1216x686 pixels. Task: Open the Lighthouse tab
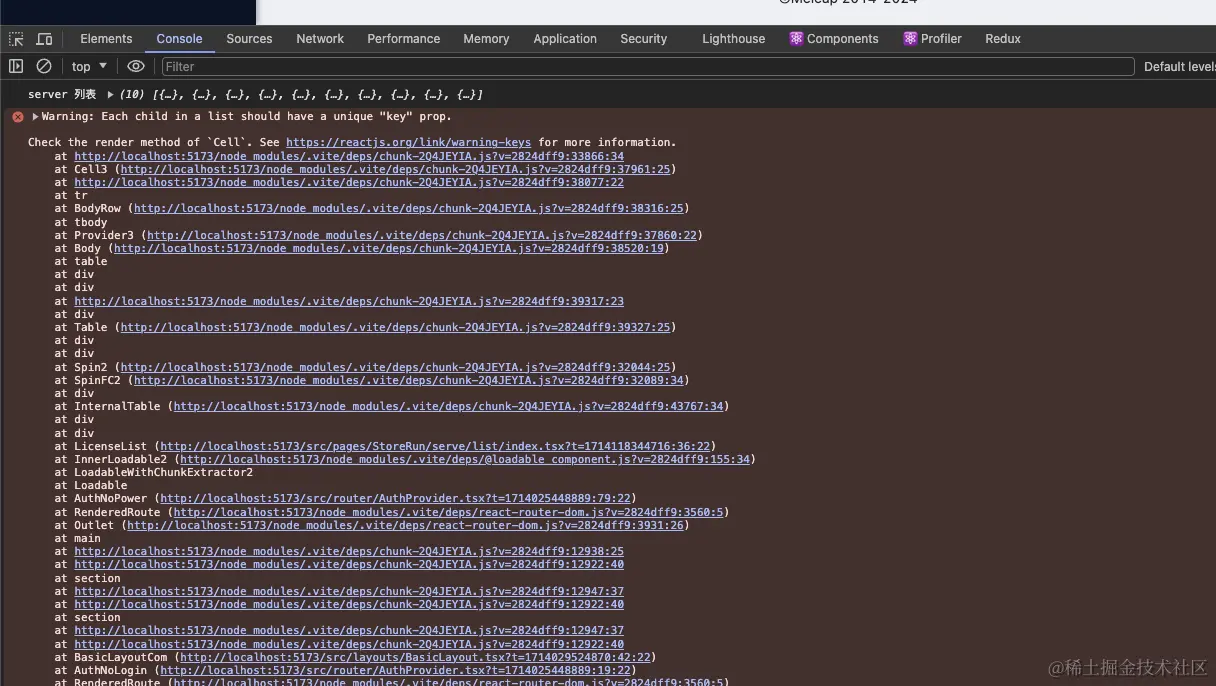tap(733, 39)
